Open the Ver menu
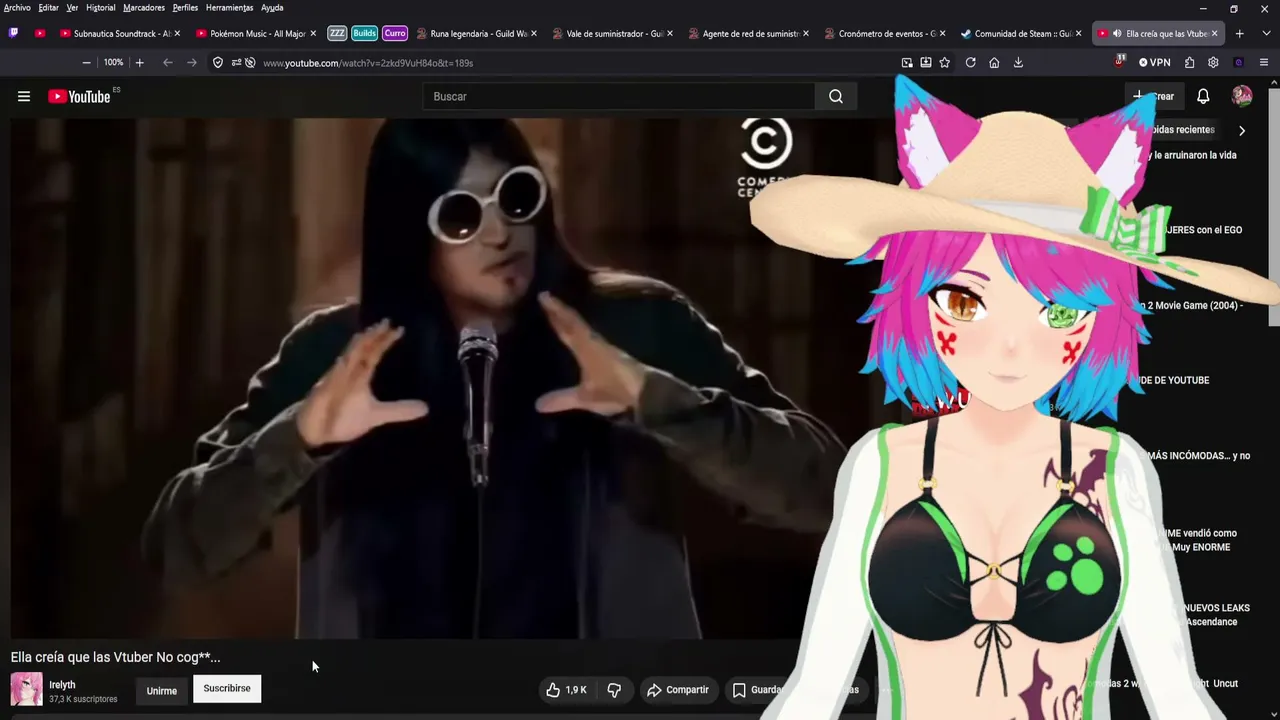1280x720 pixels. tap(72, 8)
